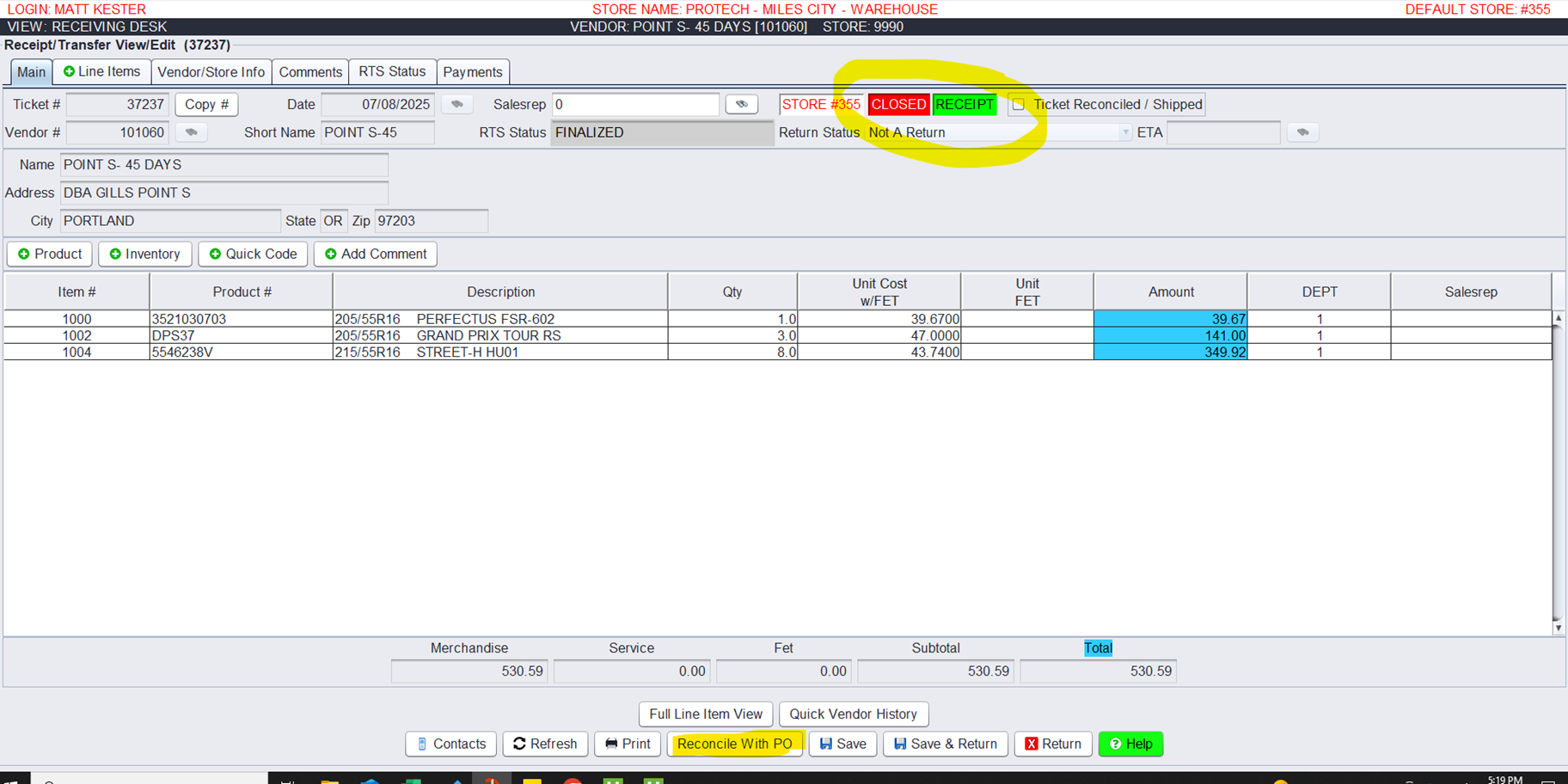Open the RTS Status tab
Image resolution: width=1568 pixels, height=784 pixels.
(x=392, y=72)
